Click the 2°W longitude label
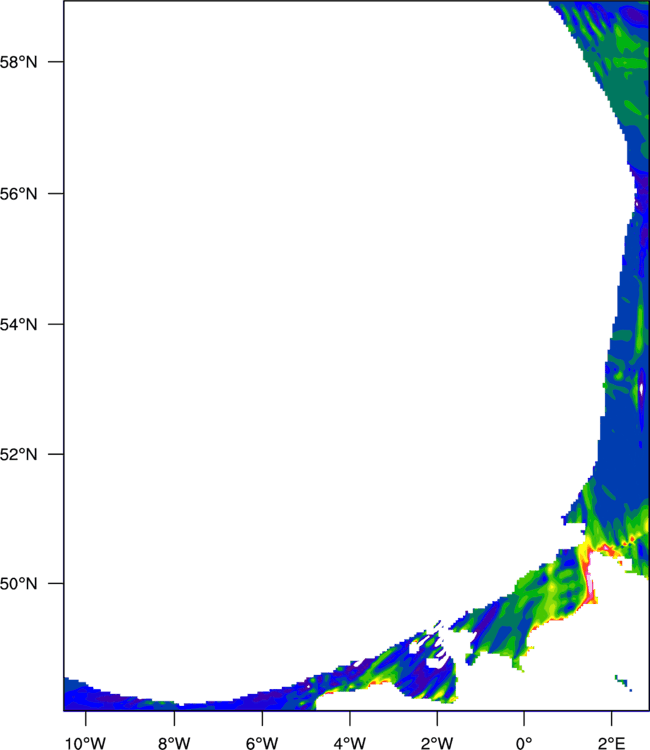 437,743
